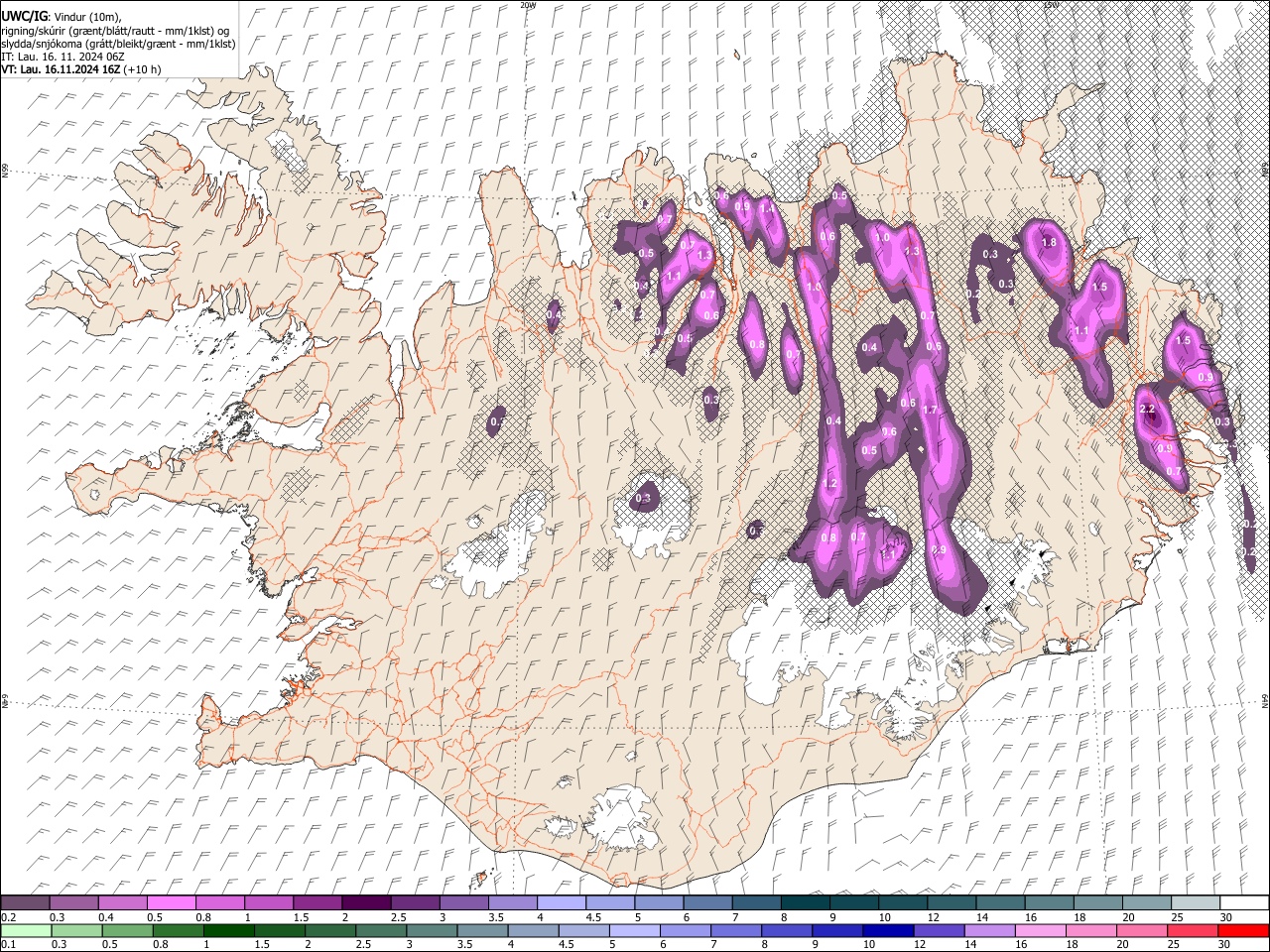Click the 0.1 label on the green rain legend
The image size is (1270, 952).
point(8,945)
